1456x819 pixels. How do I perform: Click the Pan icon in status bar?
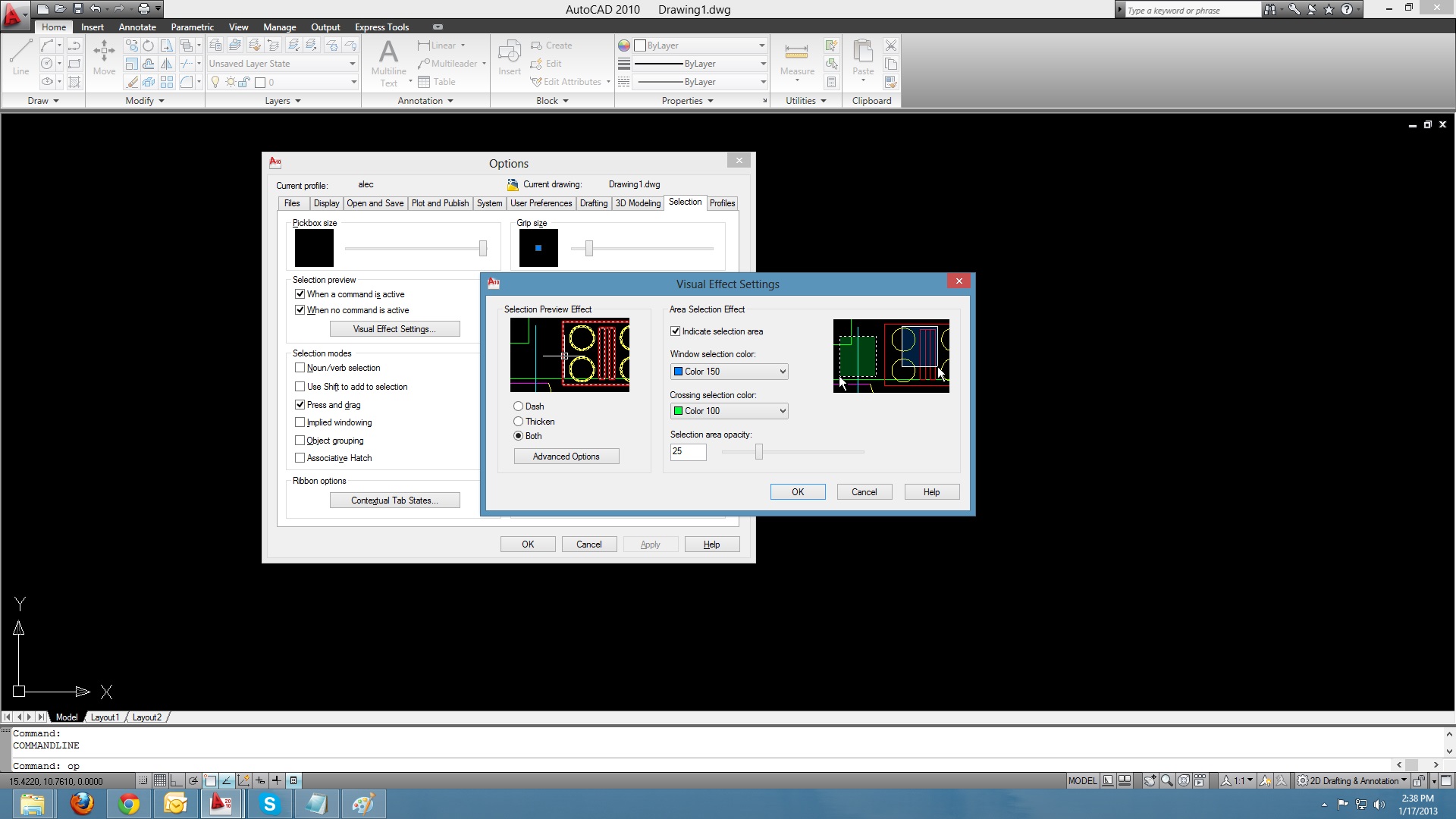[x=1150, y=780]
